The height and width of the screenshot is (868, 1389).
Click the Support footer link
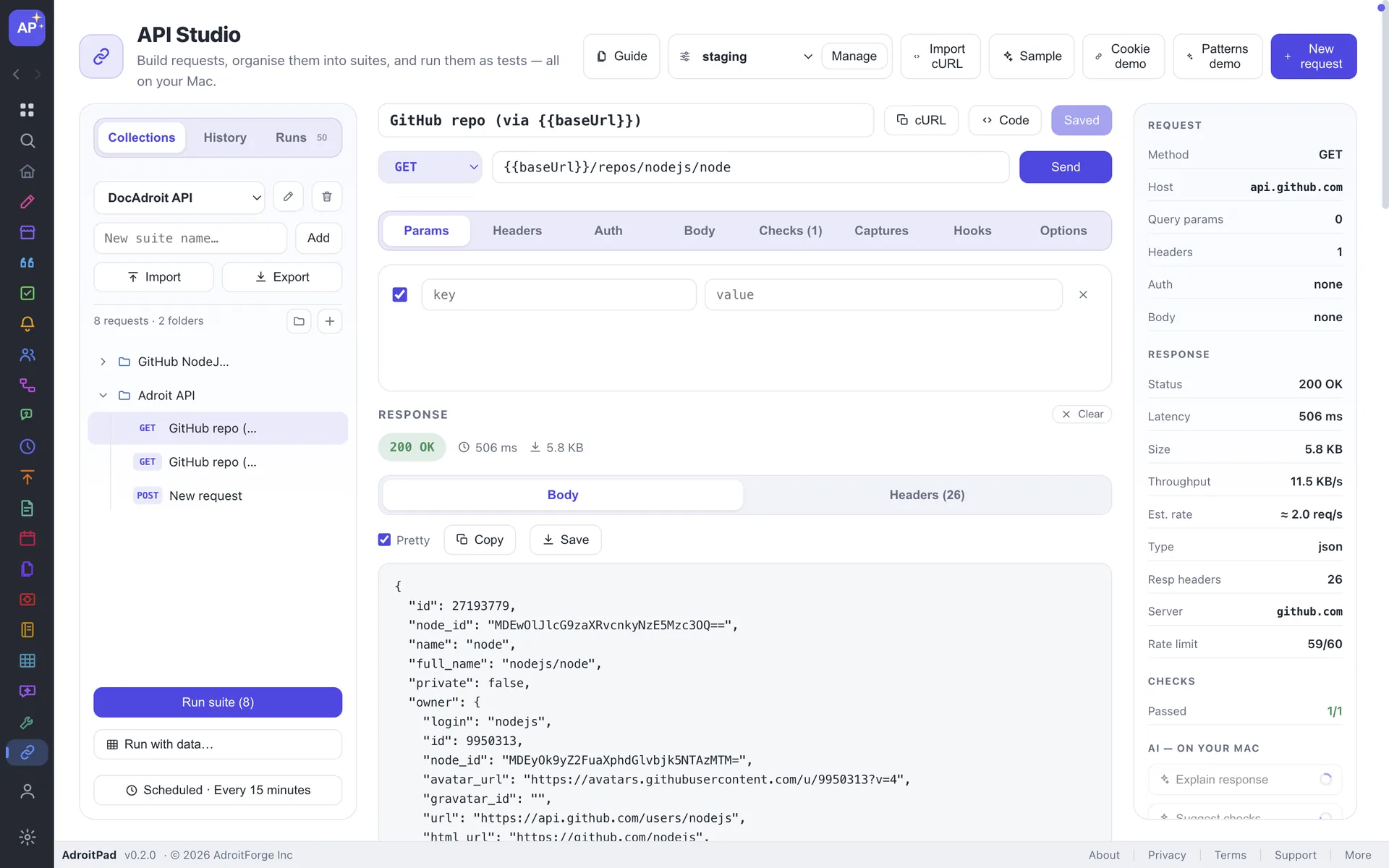[x=1295, y=855]
